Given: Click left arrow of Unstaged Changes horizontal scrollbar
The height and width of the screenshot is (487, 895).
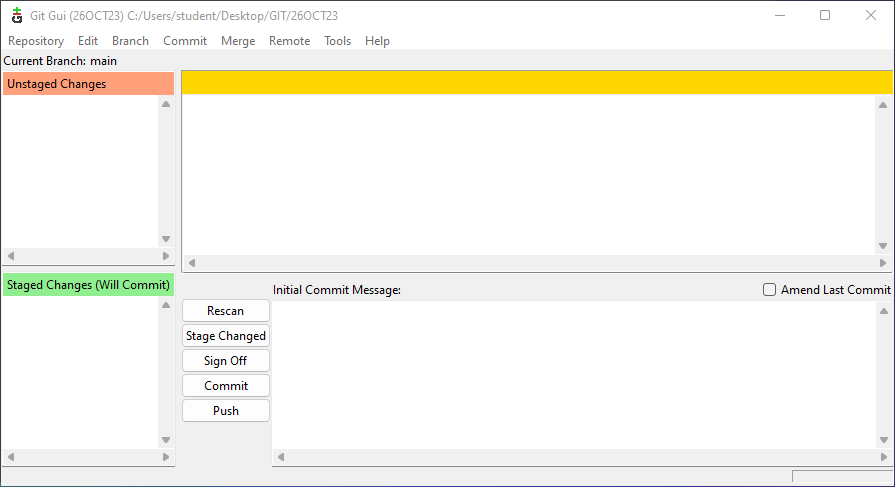Looking at the screenshot, I should pyautogui.click(x=11, y=256).
